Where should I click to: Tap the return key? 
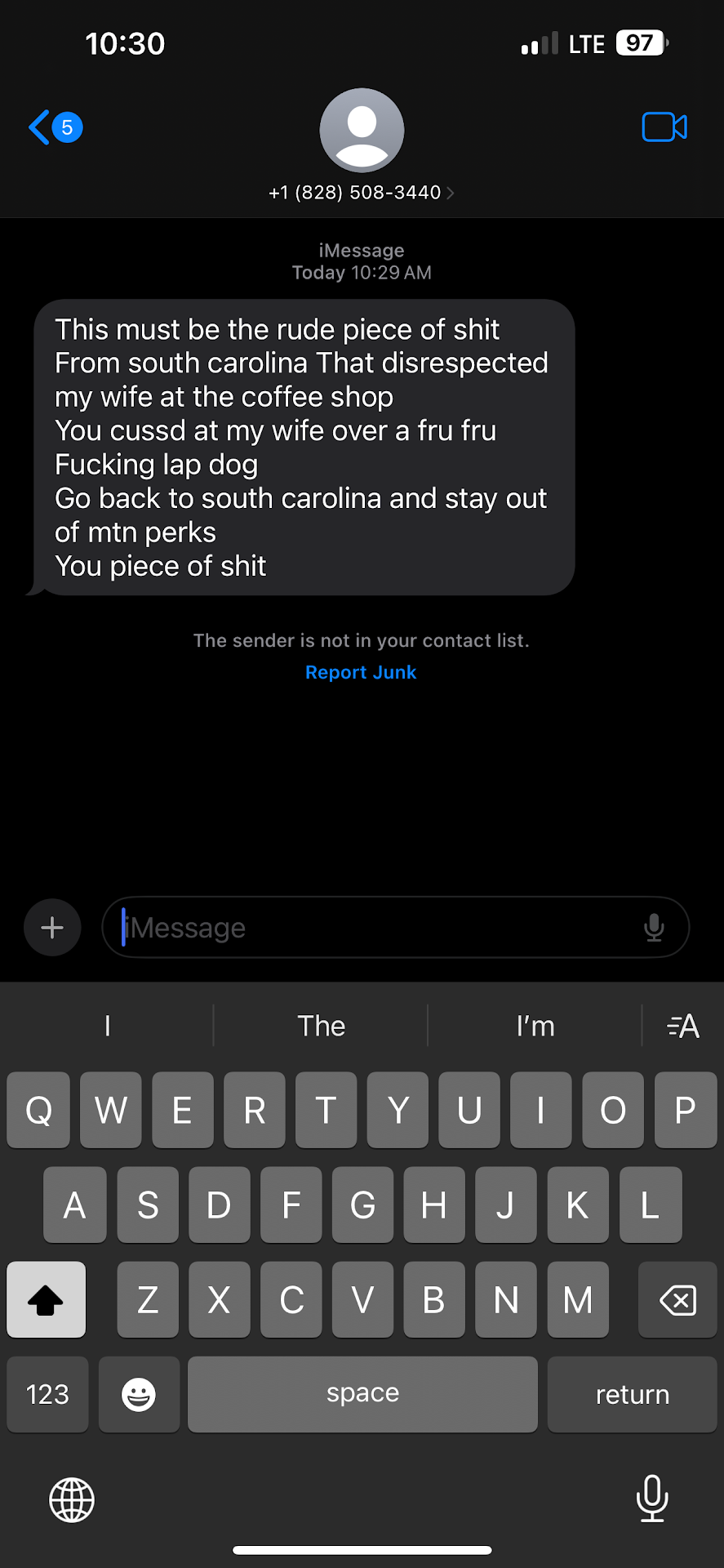(632, 1394)
